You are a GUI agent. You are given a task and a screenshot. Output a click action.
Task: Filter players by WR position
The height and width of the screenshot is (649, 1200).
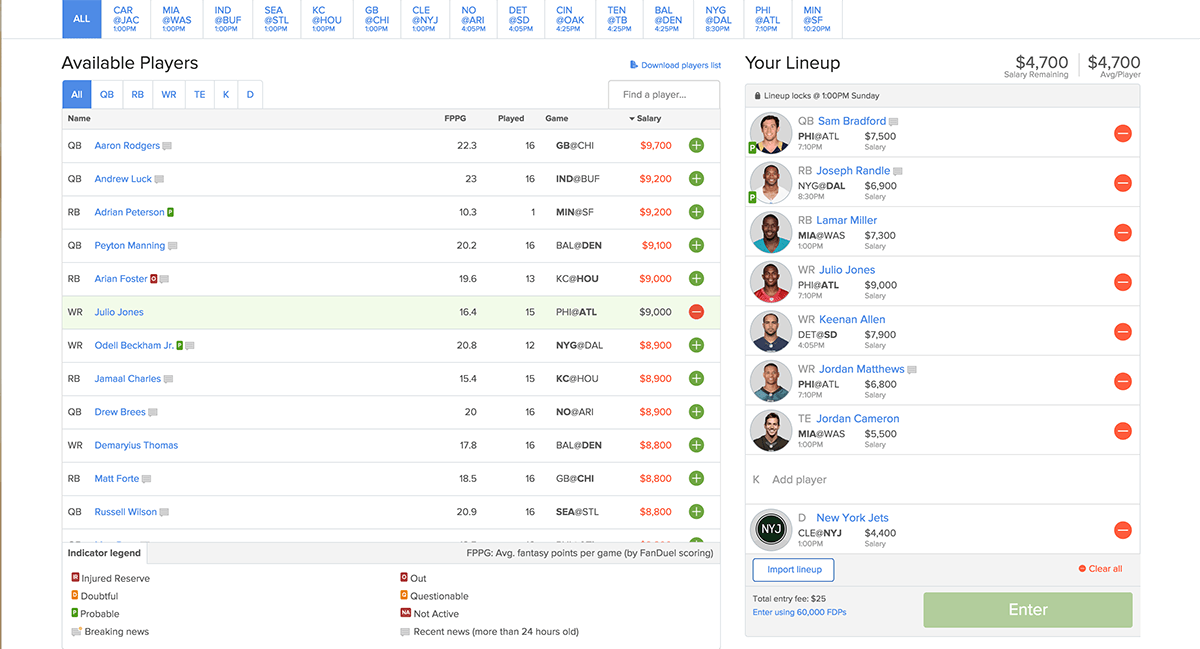(x=168, y=94)
